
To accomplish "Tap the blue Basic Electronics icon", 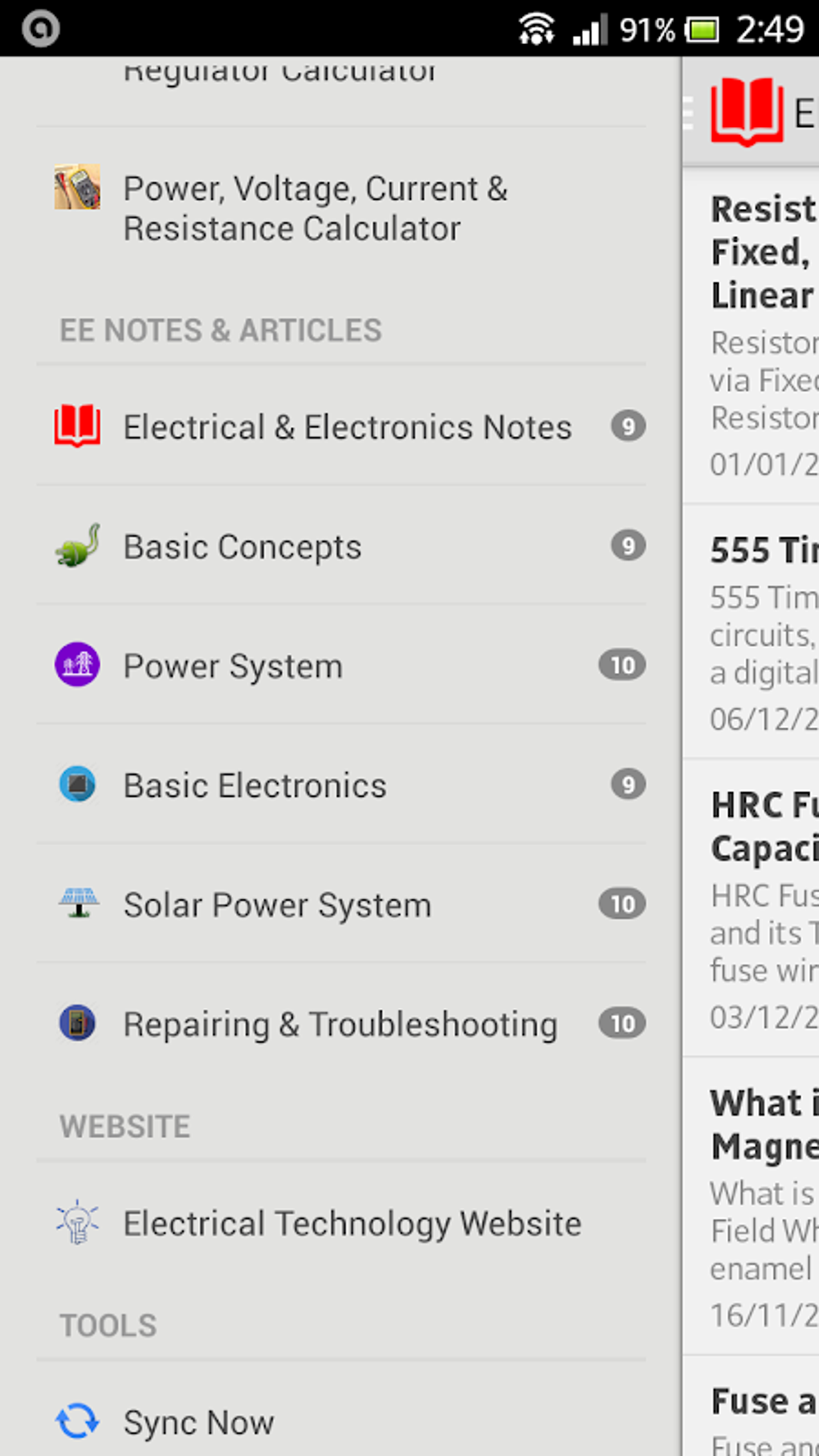I will [x=77, y=785].
